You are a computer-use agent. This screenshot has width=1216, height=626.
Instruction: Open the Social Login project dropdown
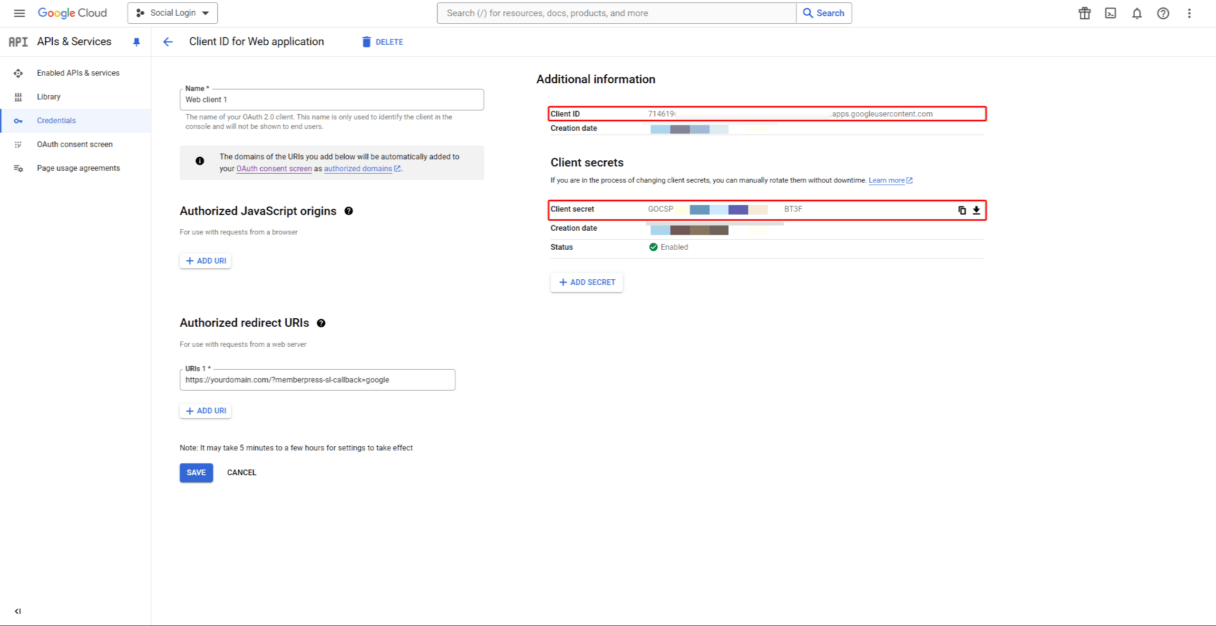(x=171, y=13)
